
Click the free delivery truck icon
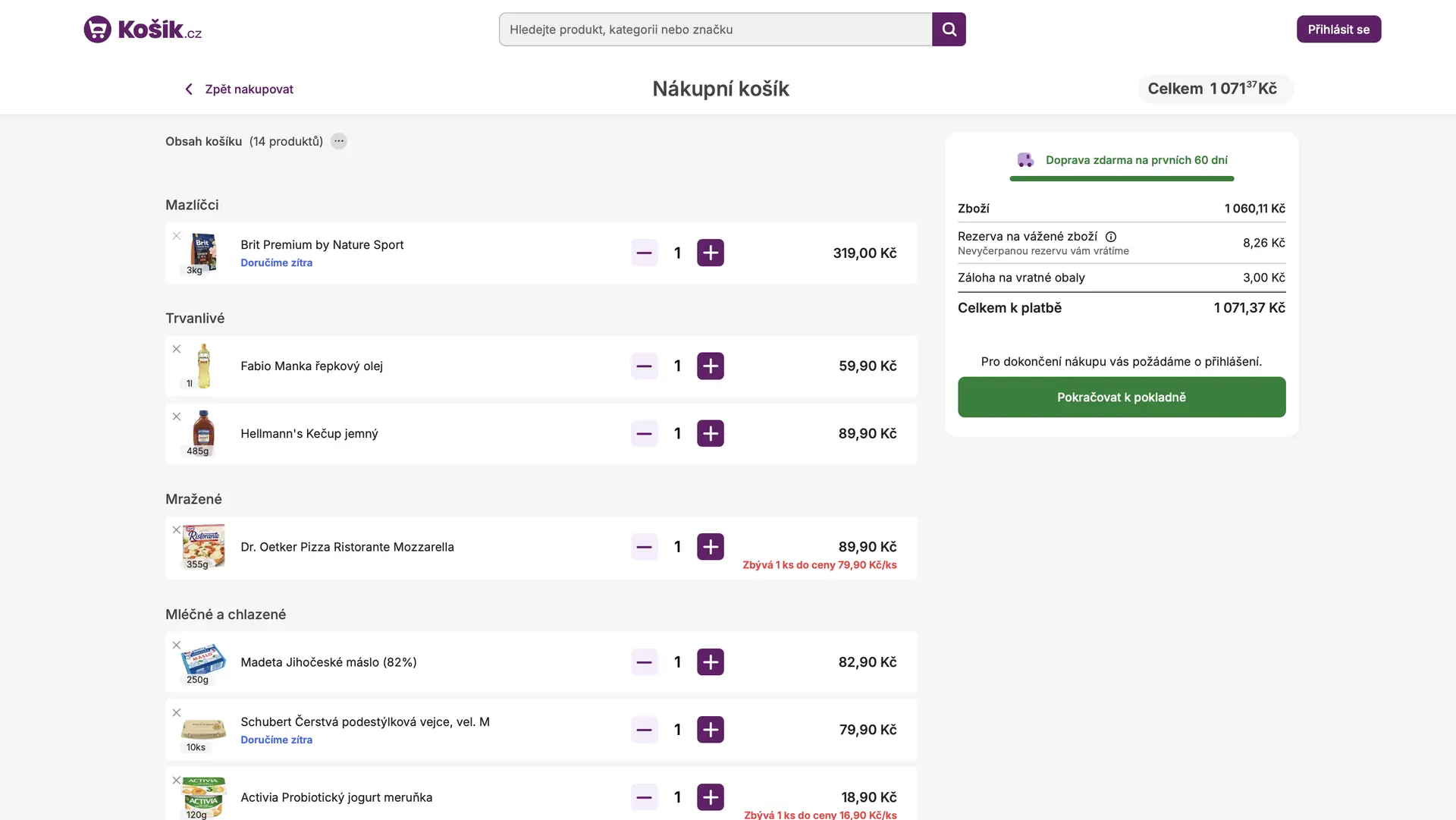(x=1025, y=160)
